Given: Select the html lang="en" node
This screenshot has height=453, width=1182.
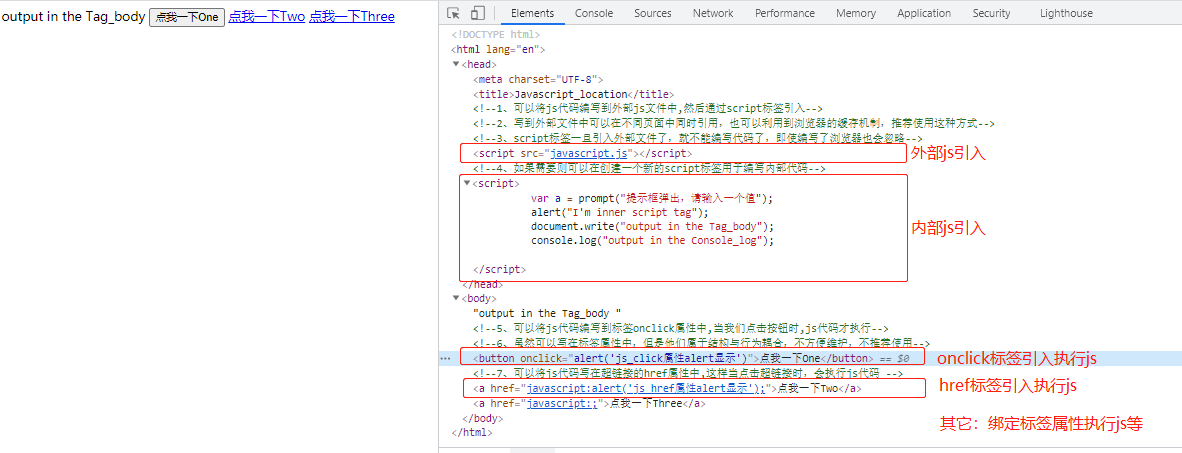Looking at the screenshot, I should pyautogui.click(x=498, y=50).
